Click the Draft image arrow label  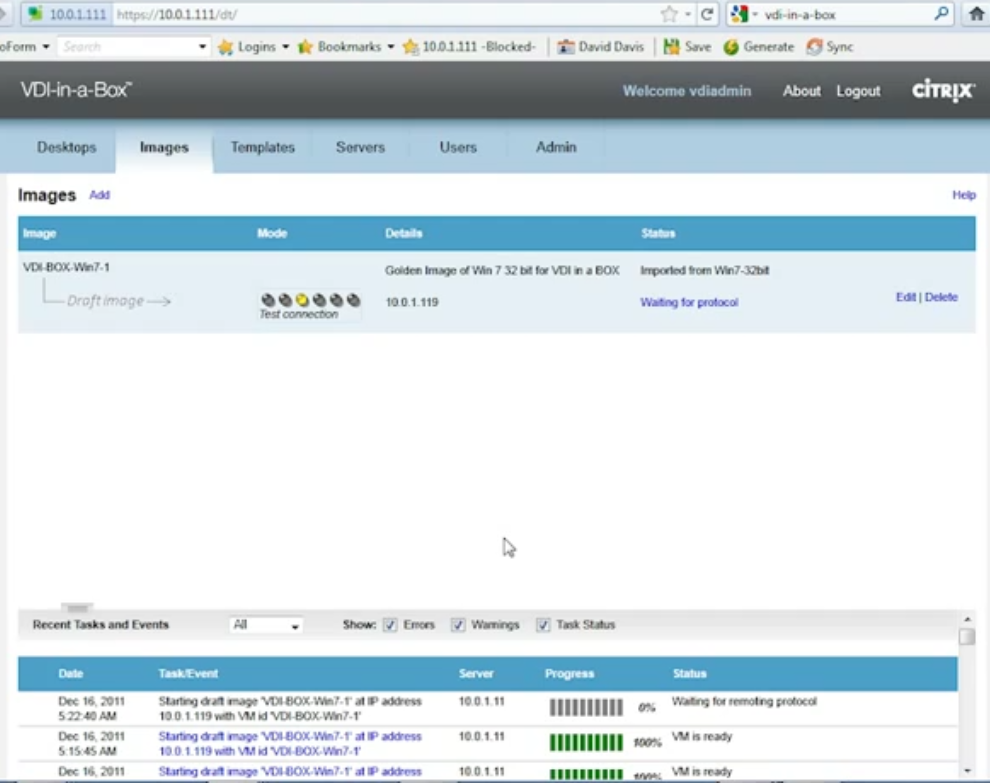[x=119, y=301]
